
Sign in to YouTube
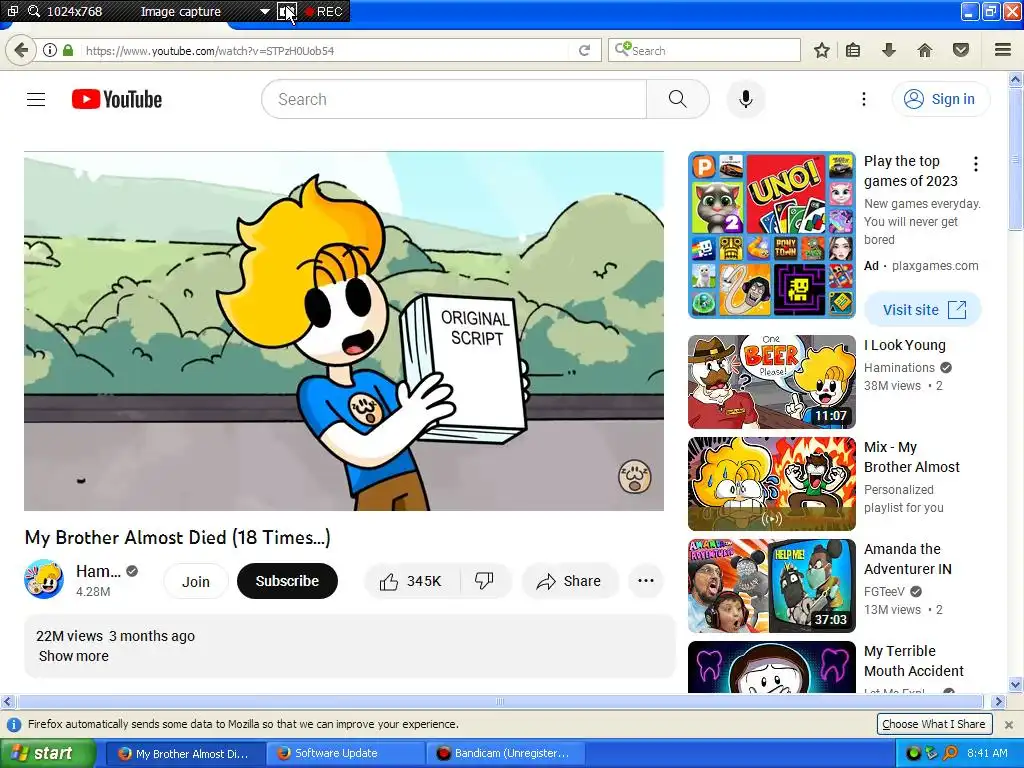(x=940, y=99)
